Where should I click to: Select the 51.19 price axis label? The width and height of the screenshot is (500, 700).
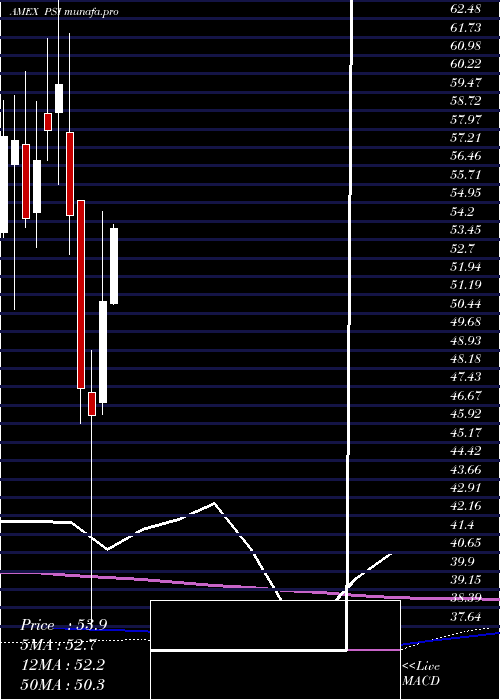[x=465, y=285]
